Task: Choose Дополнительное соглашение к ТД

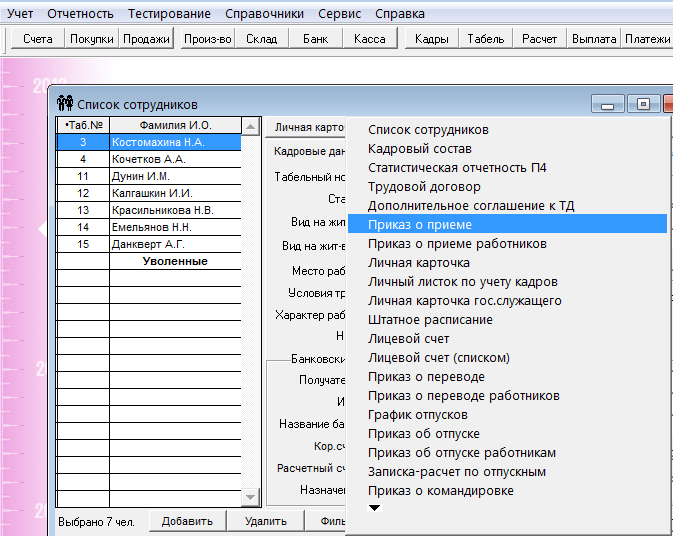Action: (x=507, y=206)
